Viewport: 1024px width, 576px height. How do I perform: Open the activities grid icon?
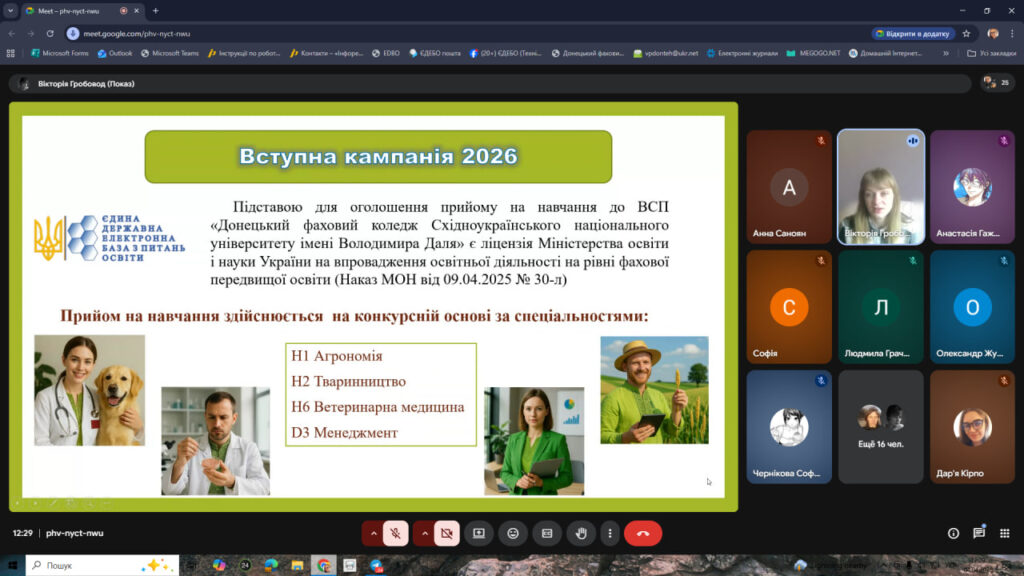(1005, 533)
